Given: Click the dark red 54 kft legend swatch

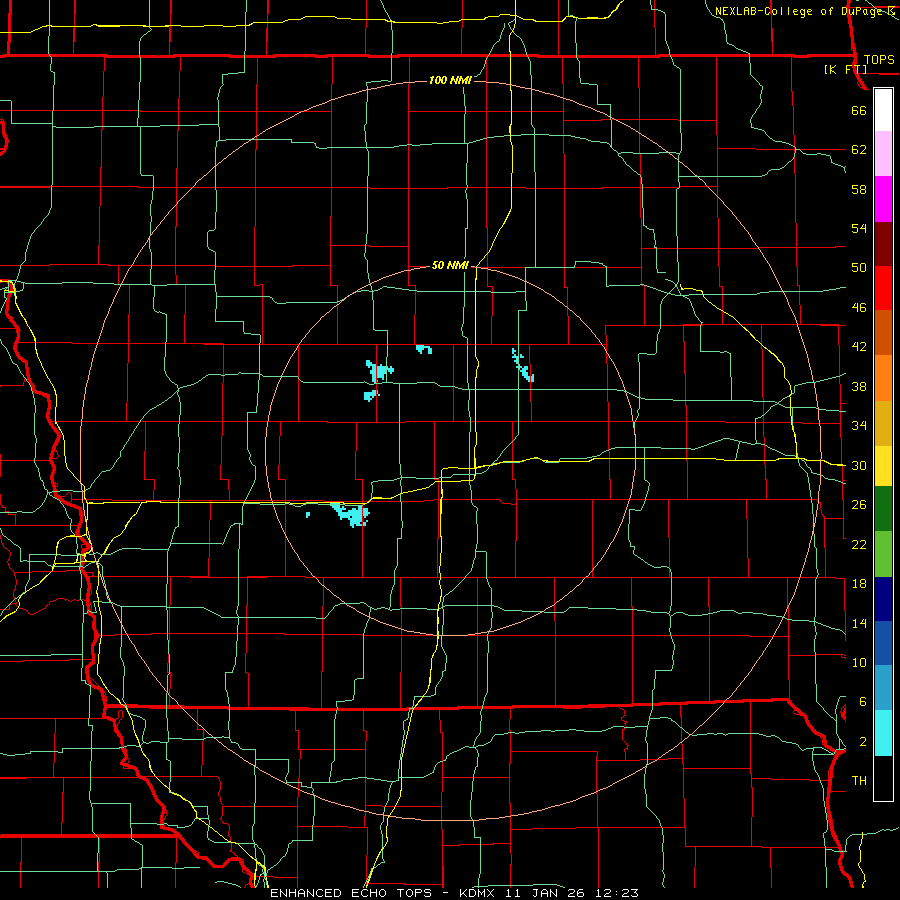Looking at the screenshot, I should [x=883, y=243].
